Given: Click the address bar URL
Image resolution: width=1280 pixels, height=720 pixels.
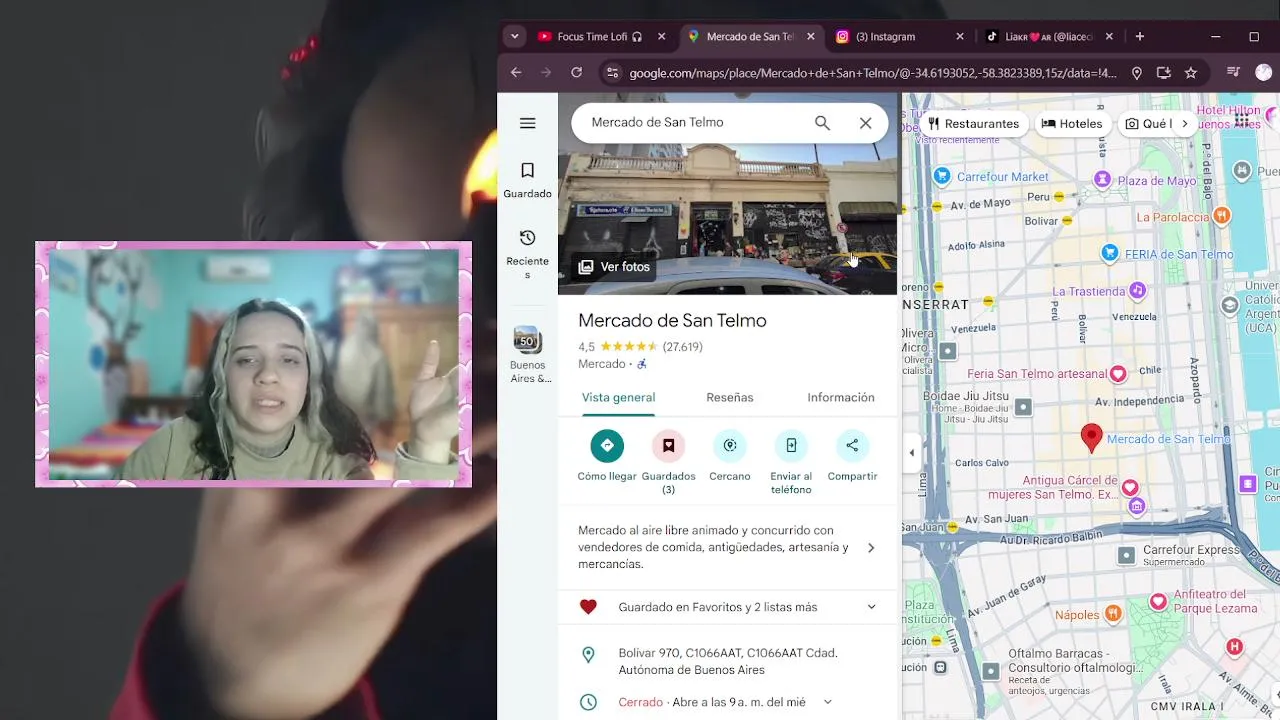Looking at the screenshot, I should click(873, 73).
